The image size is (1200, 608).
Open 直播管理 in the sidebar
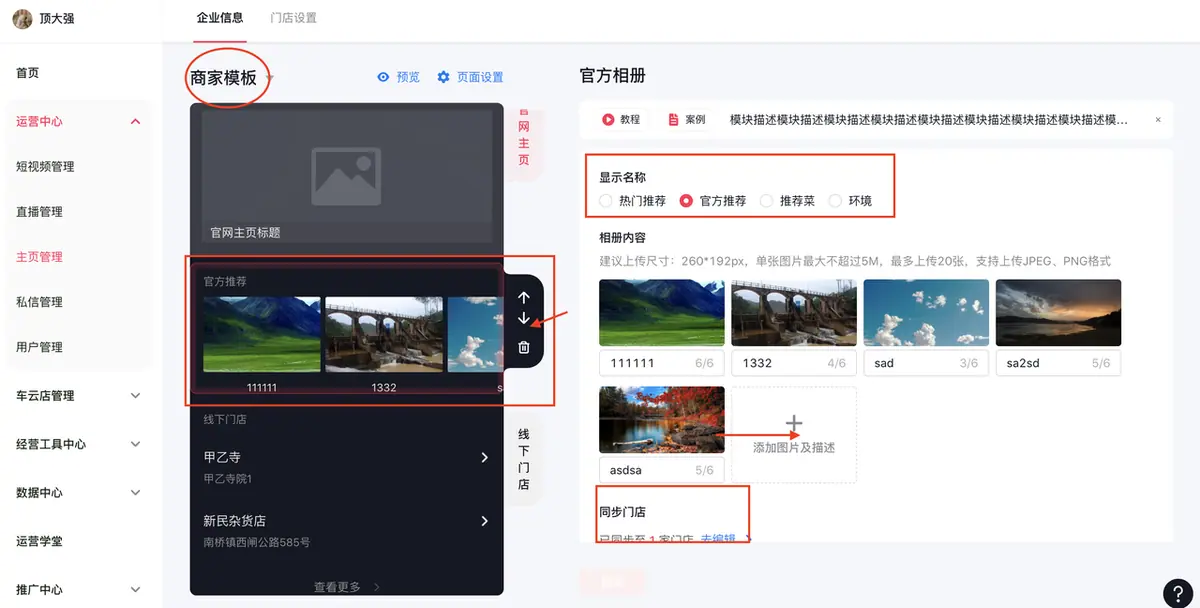[x=39, y=212]
